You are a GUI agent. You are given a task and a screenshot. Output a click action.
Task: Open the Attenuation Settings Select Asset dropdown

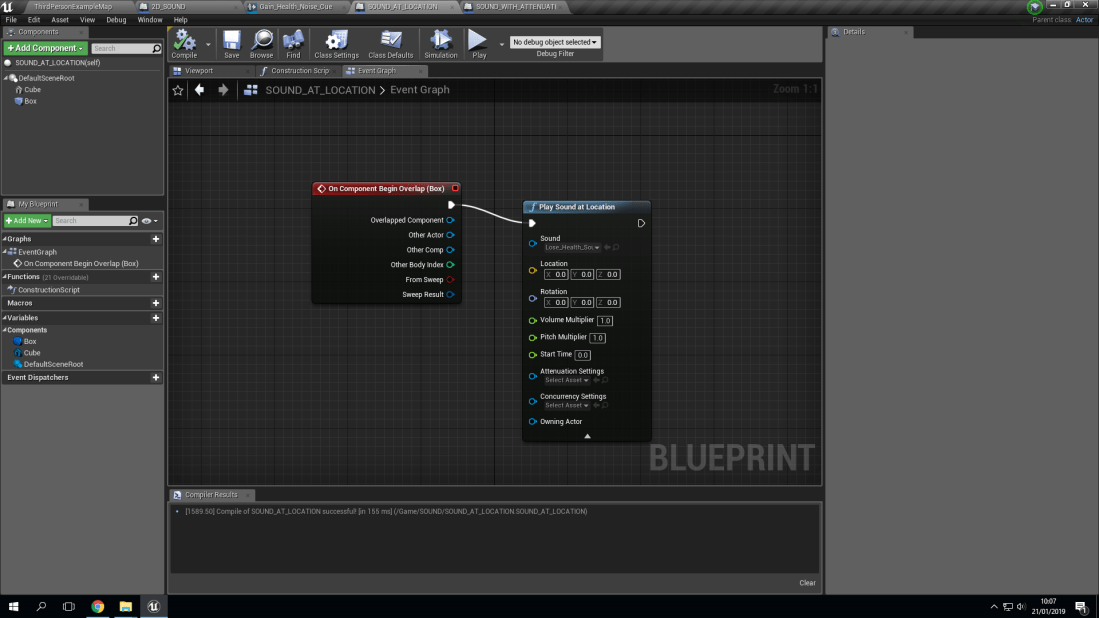566,380
